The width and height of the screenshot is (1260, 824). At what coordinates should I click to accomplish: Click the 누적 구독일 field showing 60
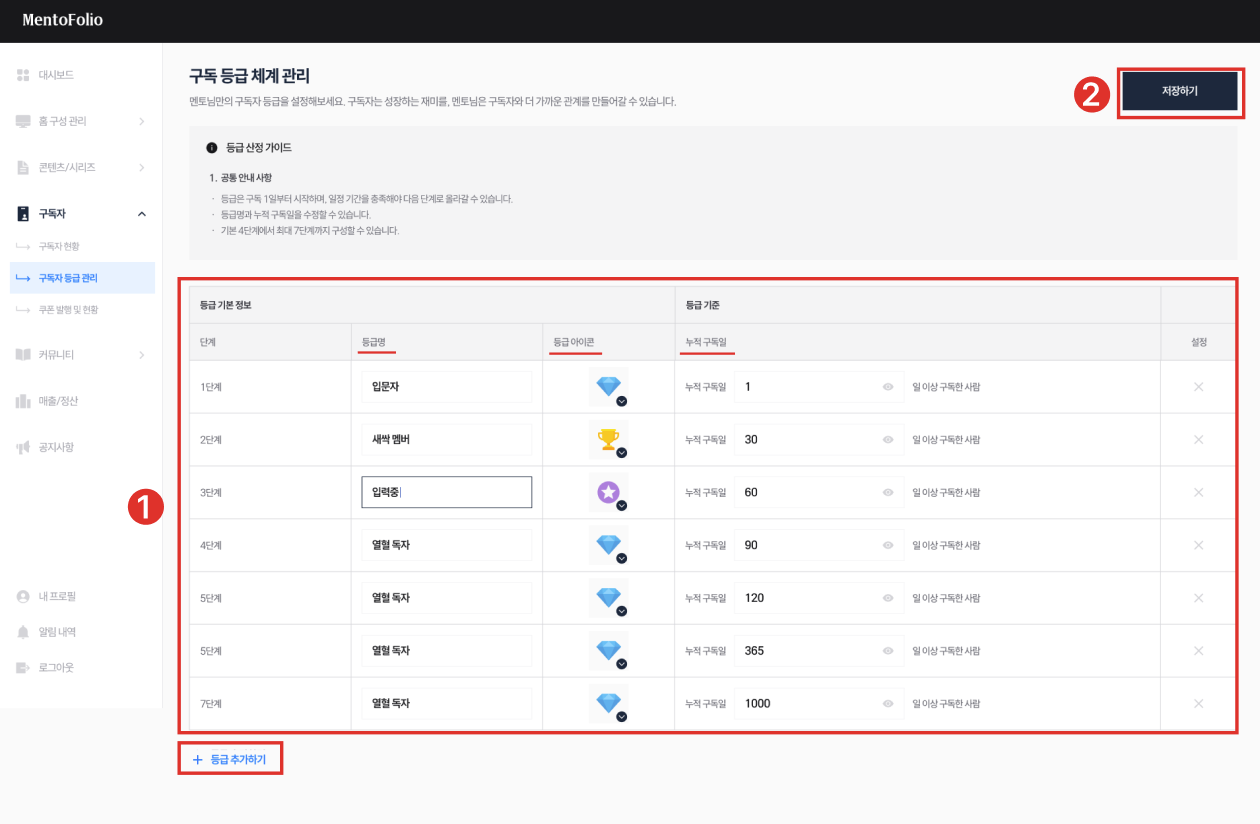819,492
